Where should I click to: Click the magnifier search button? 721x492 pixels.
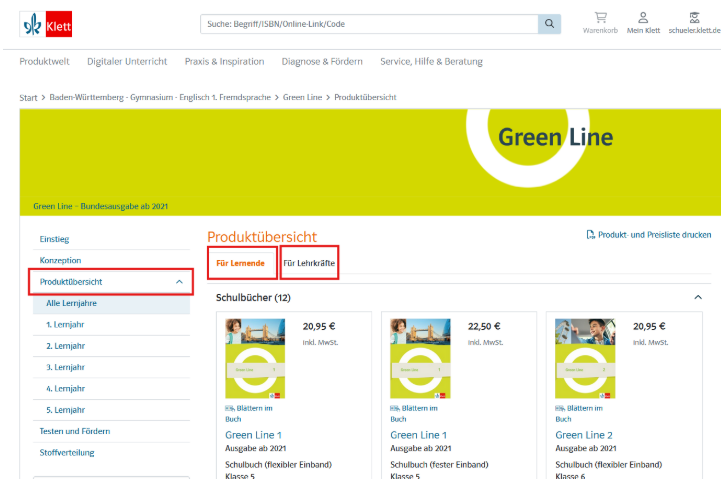coord(549,24)
